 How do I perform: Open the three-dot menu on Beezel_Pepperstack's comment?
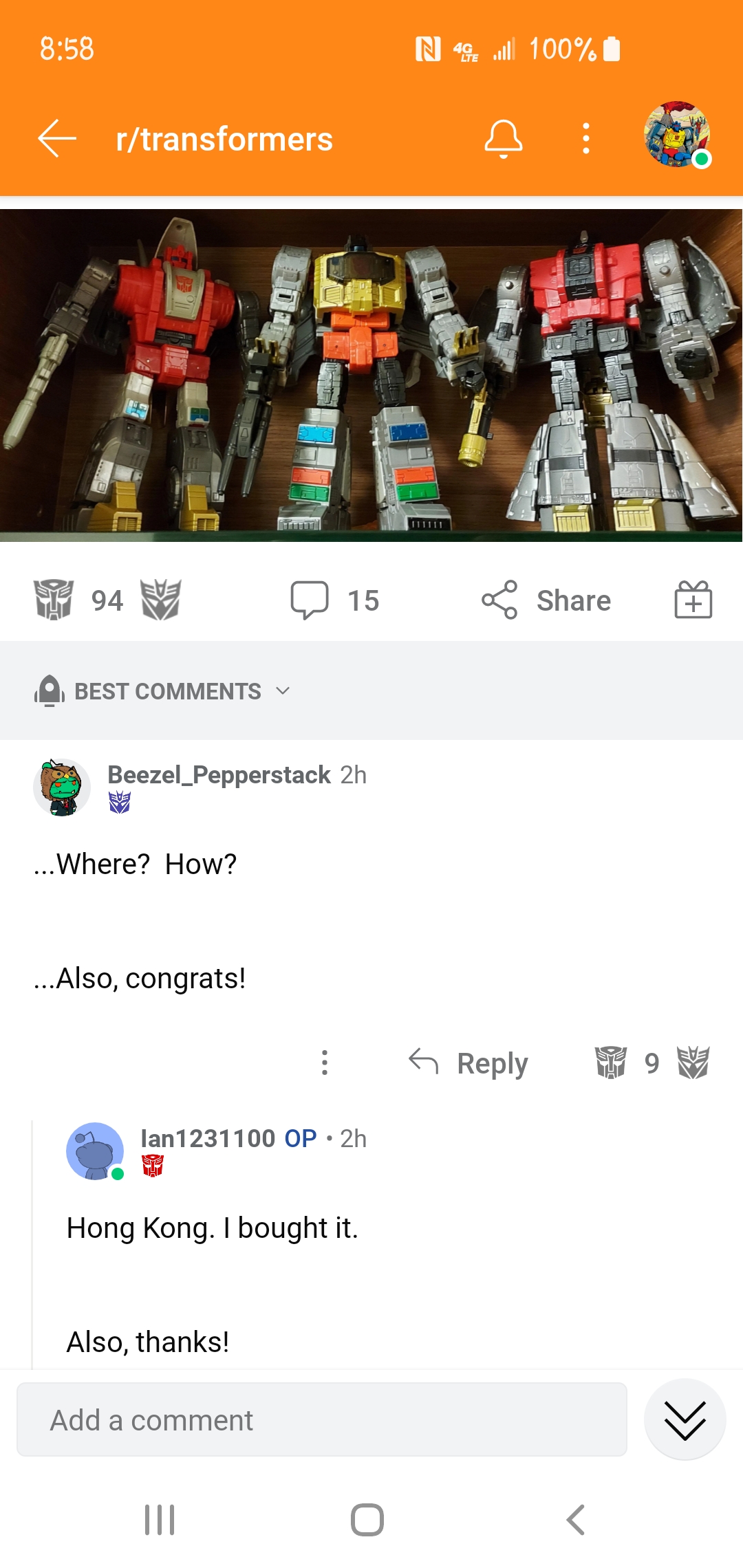coord(325,1063)
